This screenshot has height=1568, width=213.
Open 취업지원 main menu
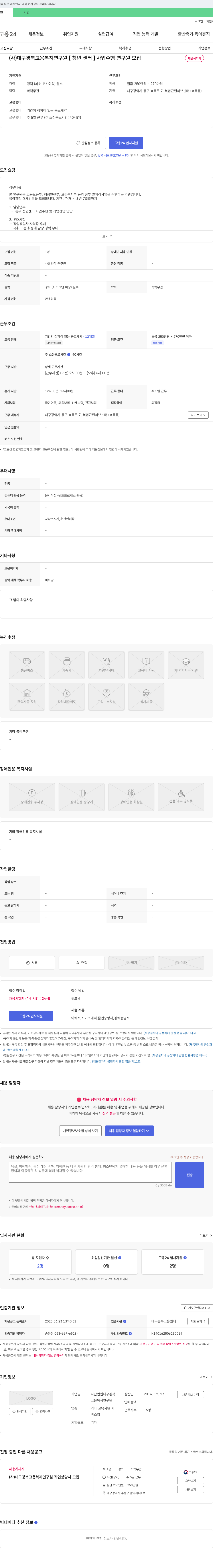tap(71, 34)
